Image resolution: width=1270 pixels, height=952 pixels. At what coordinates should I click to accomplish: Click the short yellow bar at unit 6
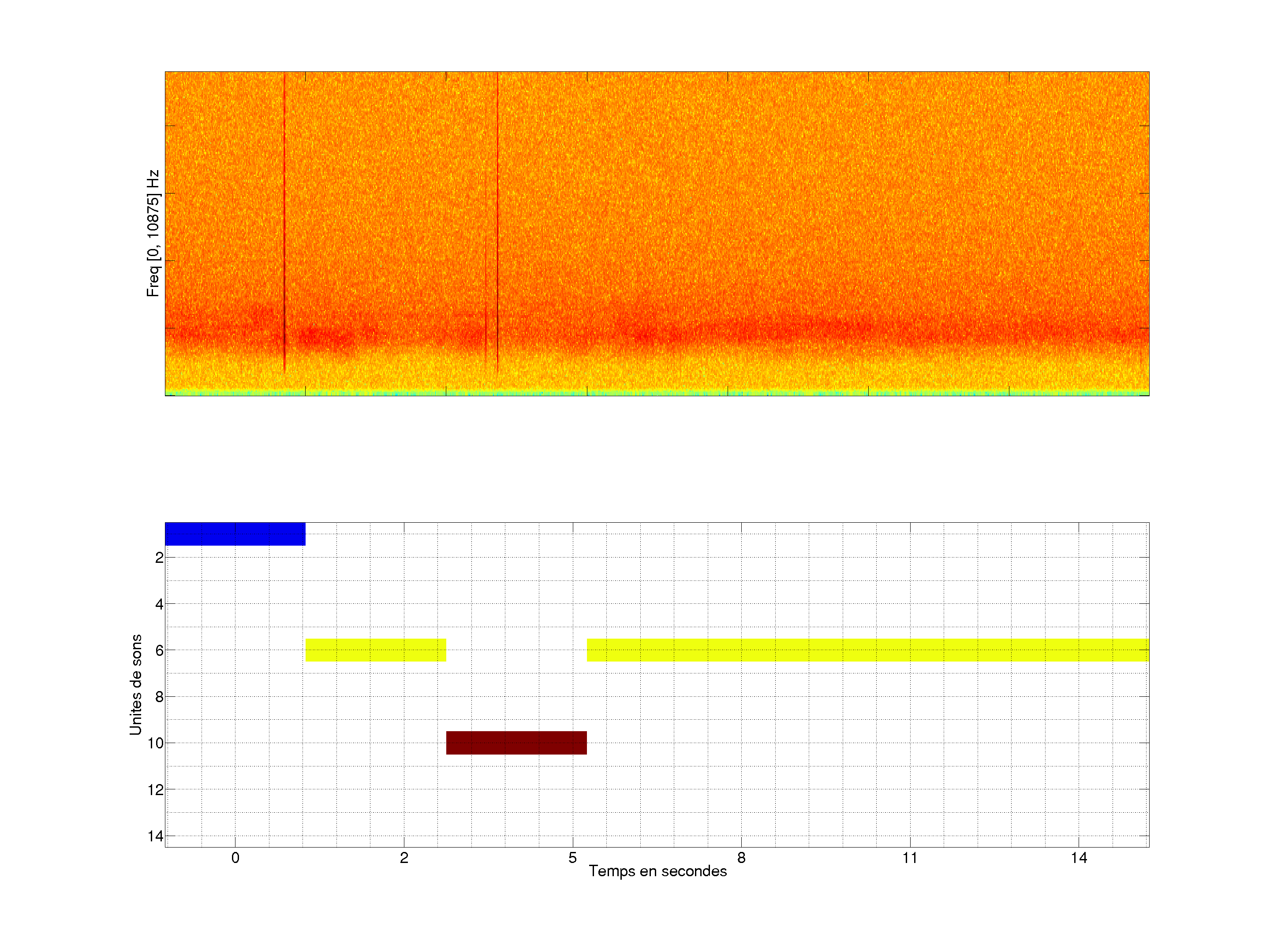376,650
